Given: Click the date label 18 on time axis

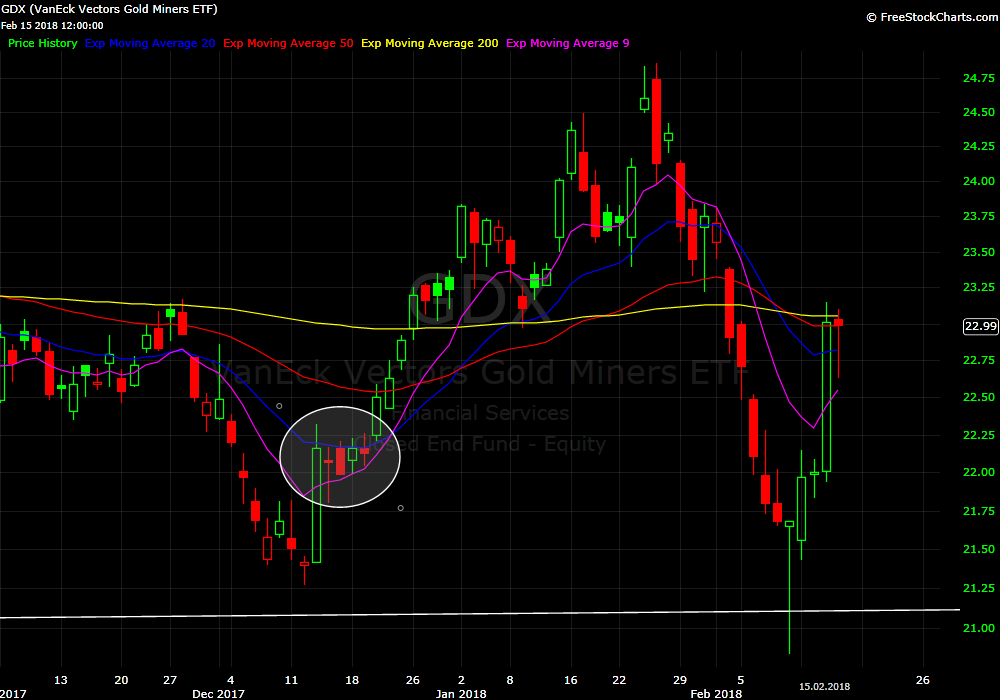Looking at the screenshot, I should click(x=352, y=680).
